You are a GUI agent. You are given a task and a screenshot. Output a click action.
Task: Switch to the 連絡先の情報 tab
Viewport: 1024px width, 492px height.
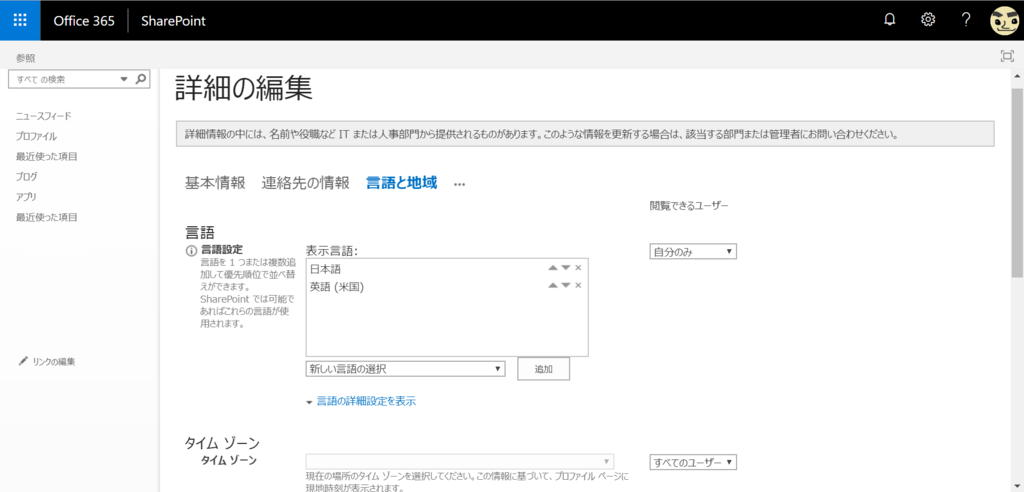tap(306, 183)
